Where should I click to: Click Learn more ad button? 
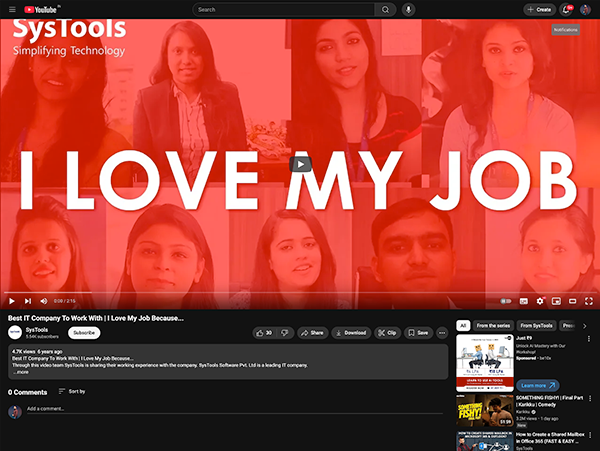[x=538, y=385]
